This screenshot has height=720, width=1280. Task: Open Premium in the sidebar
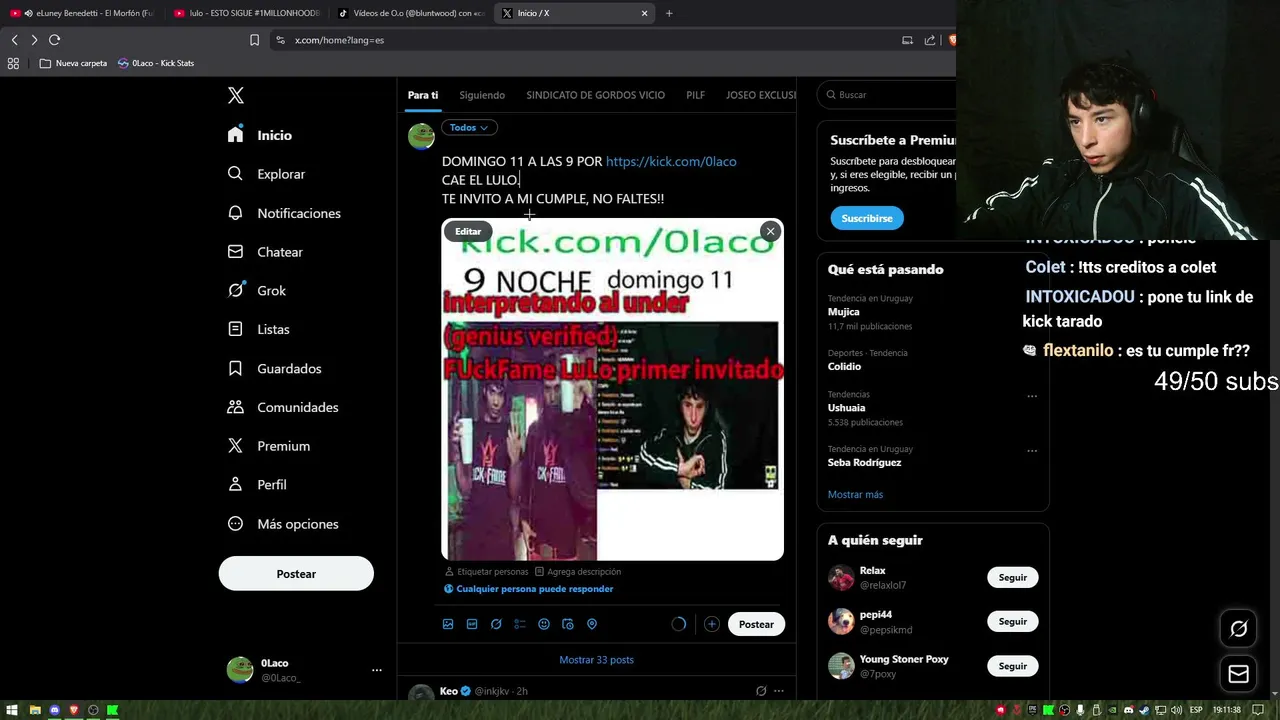(268, 446)
